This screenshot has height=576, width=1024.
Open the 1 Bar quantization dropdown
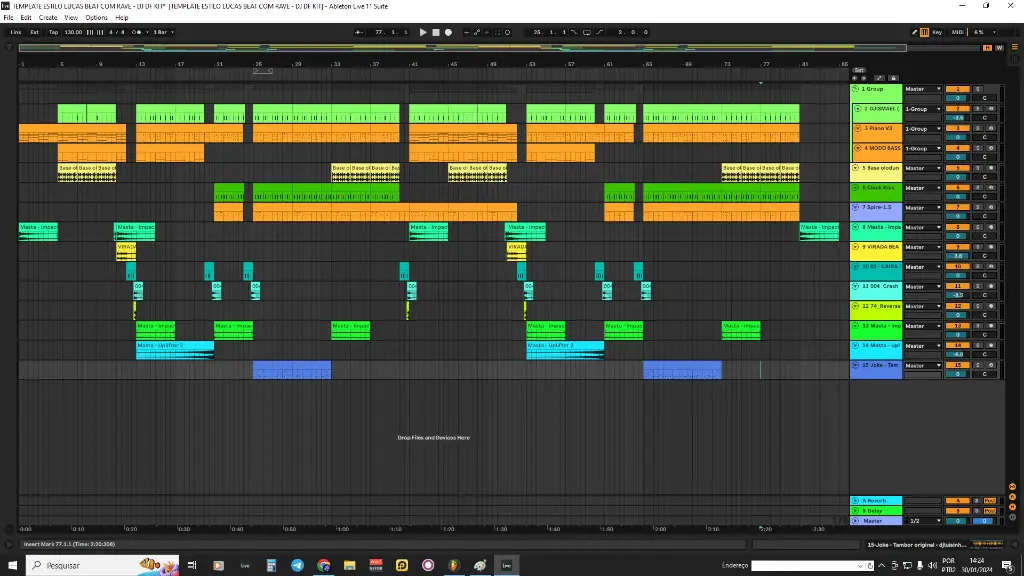164,32
